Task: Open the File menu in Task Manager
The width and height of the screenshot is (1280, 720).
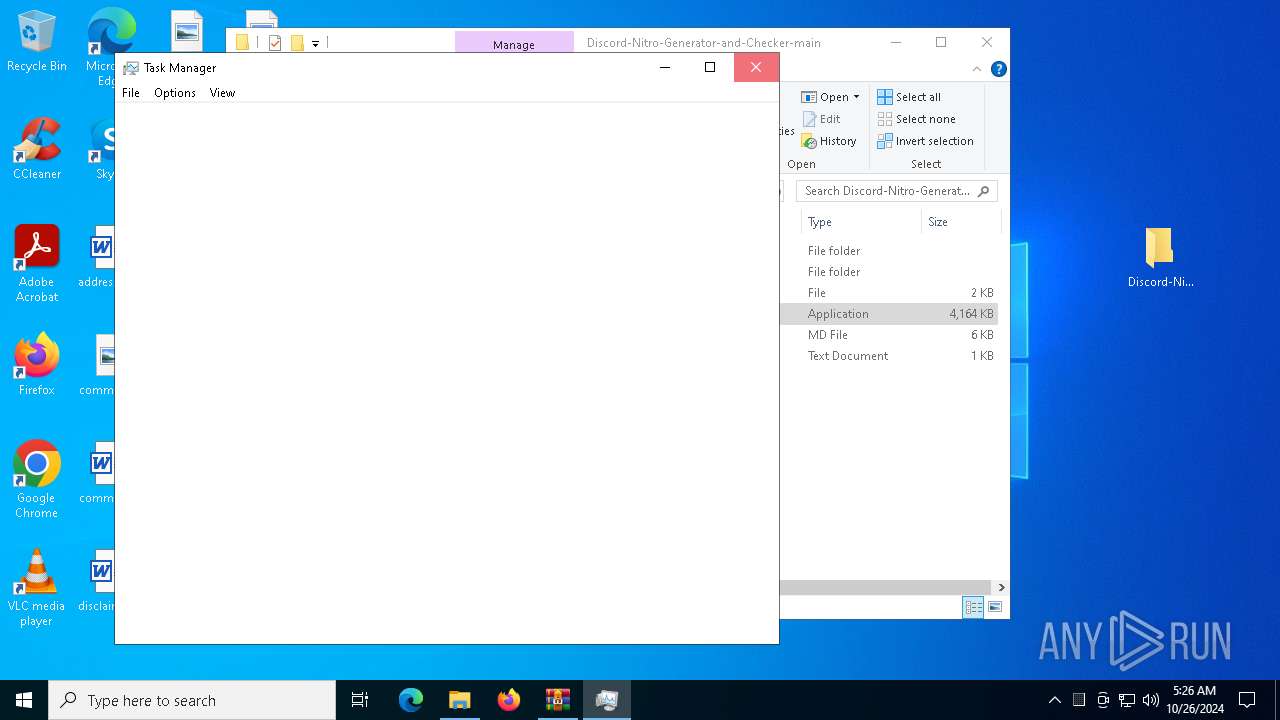Action: pyautogui.click(x=131, y=93)
